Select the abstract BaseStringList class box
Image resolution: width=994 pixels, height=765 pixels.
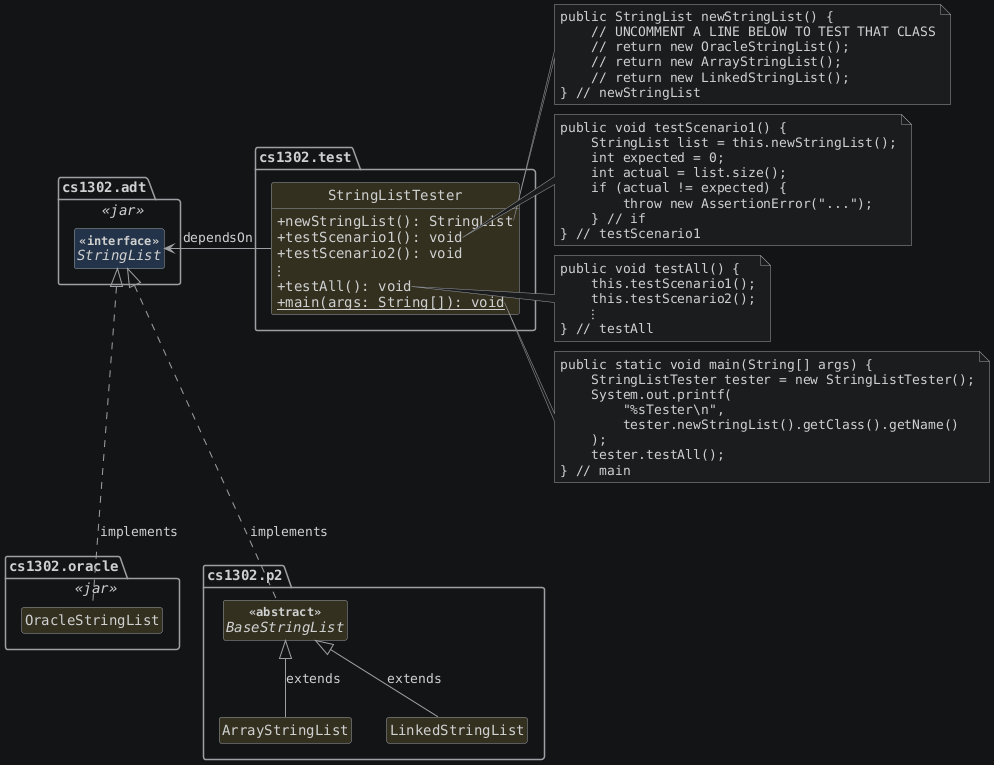285,620
